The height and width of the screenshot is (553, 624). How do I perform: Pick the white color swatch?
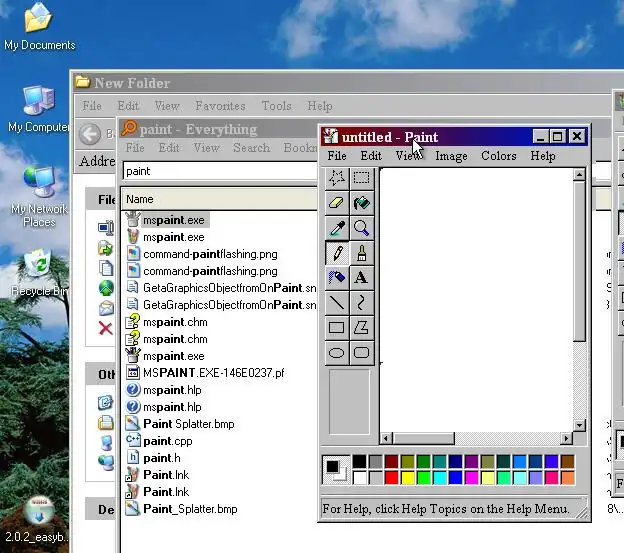359,477
